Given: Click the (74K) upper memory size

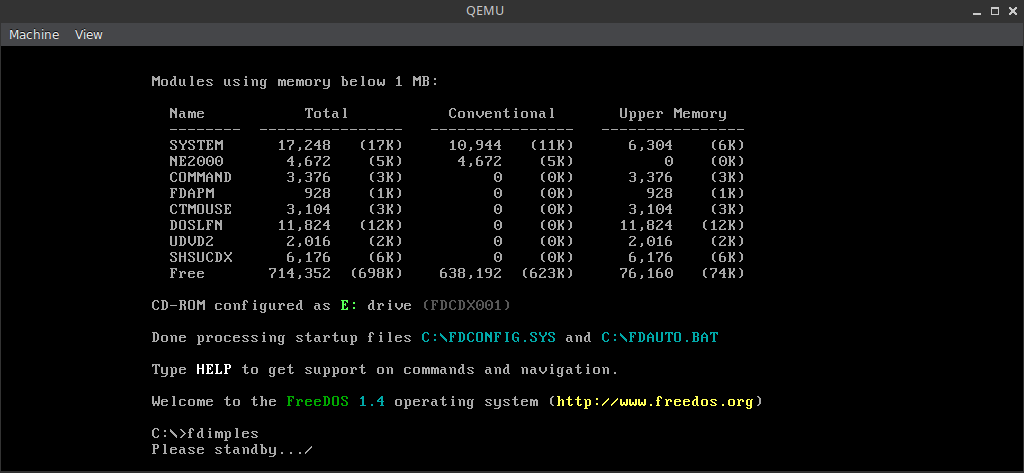Looking at the screenshot, I should (722, 273).
